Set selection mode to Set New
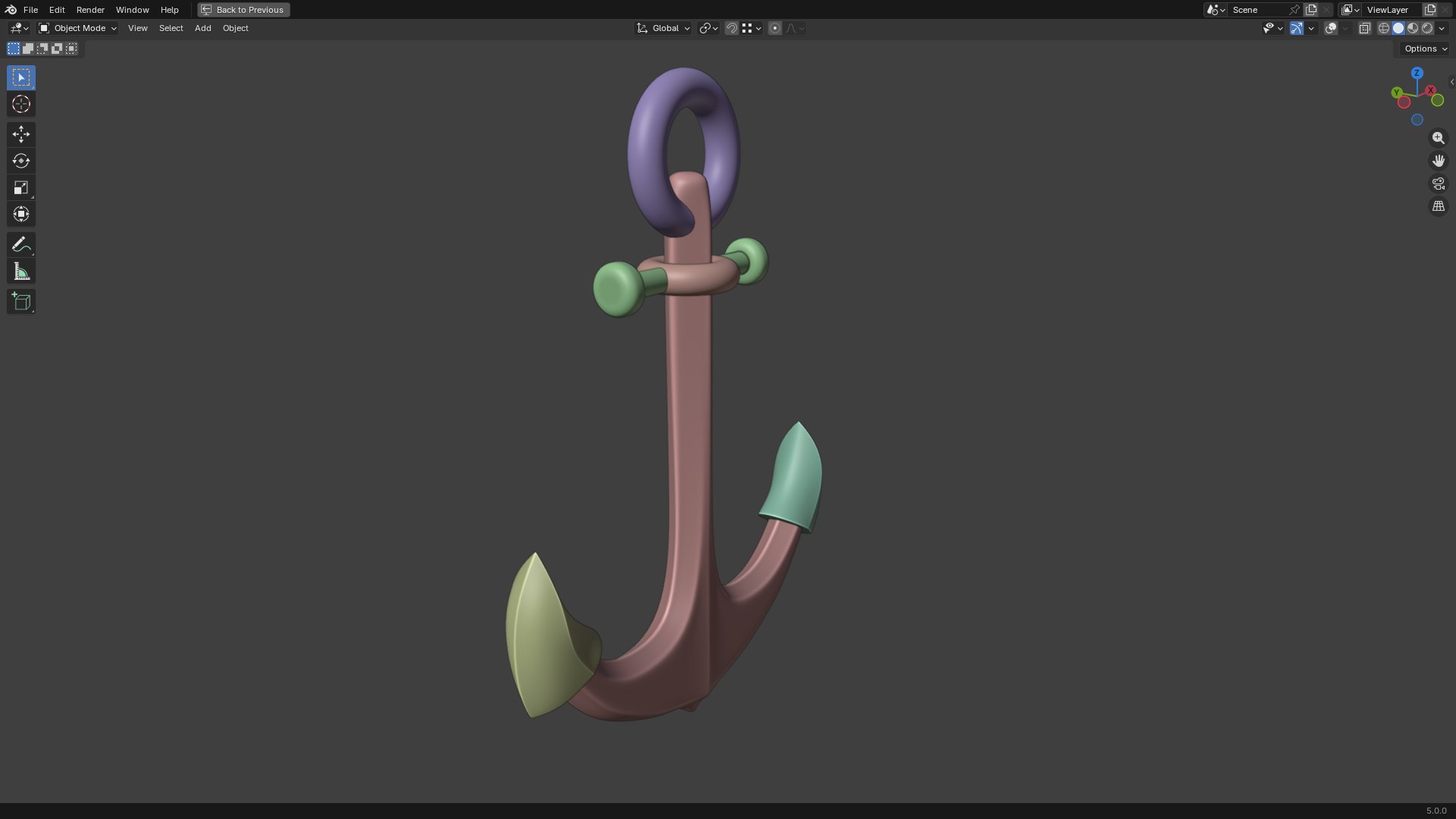 click(x=14, y=49)
